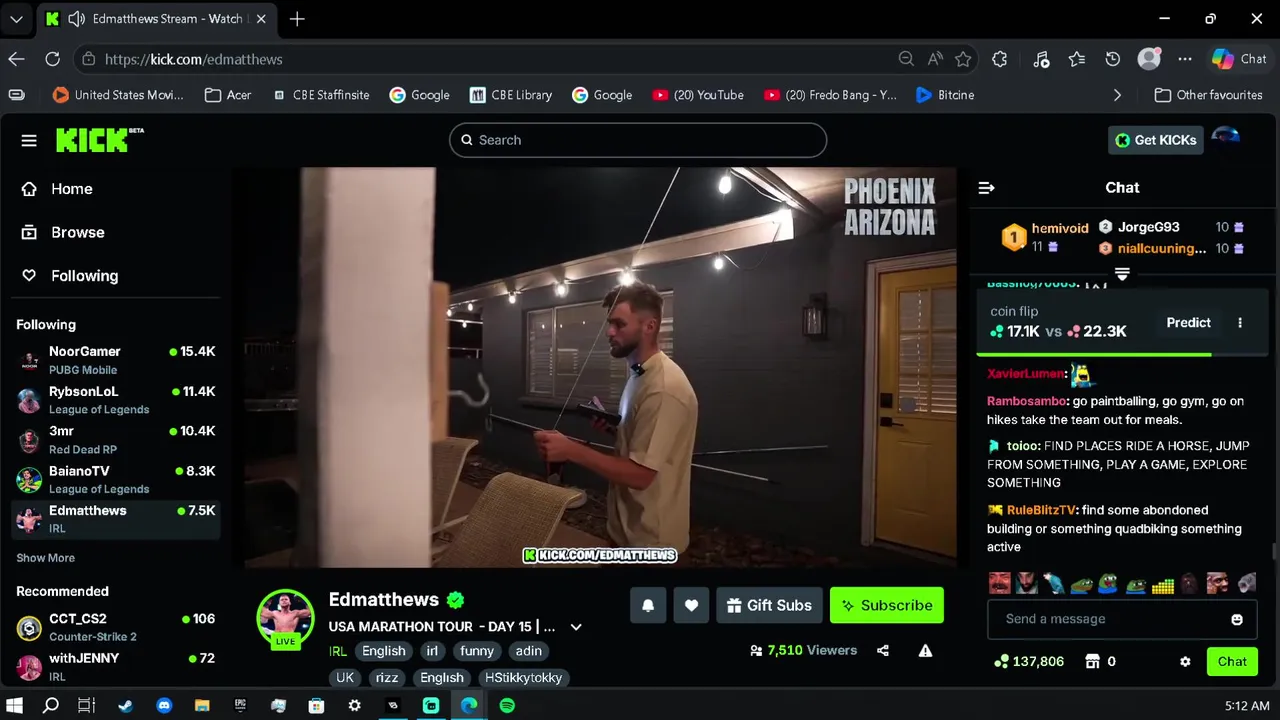Open coin flip prediction options menu
The width and height of the screenshot is (1280, 720).
[x=1240, y=323]
